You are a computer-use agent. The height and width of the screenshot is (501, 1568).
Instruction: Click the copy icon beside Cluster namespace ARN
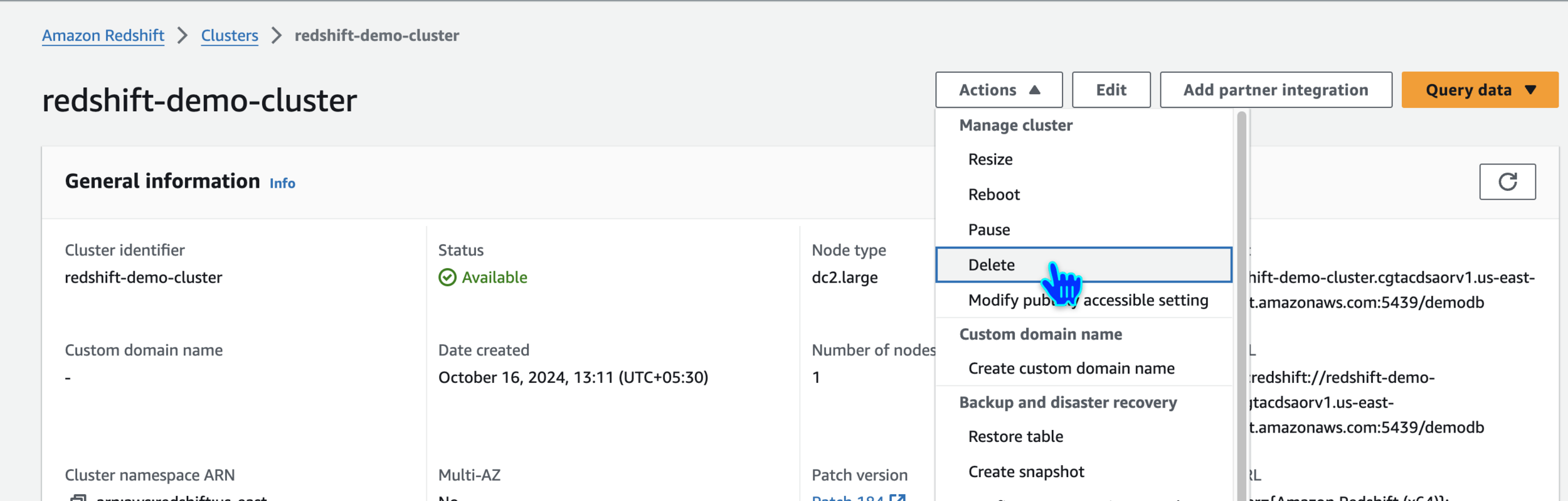coord(78,498)
